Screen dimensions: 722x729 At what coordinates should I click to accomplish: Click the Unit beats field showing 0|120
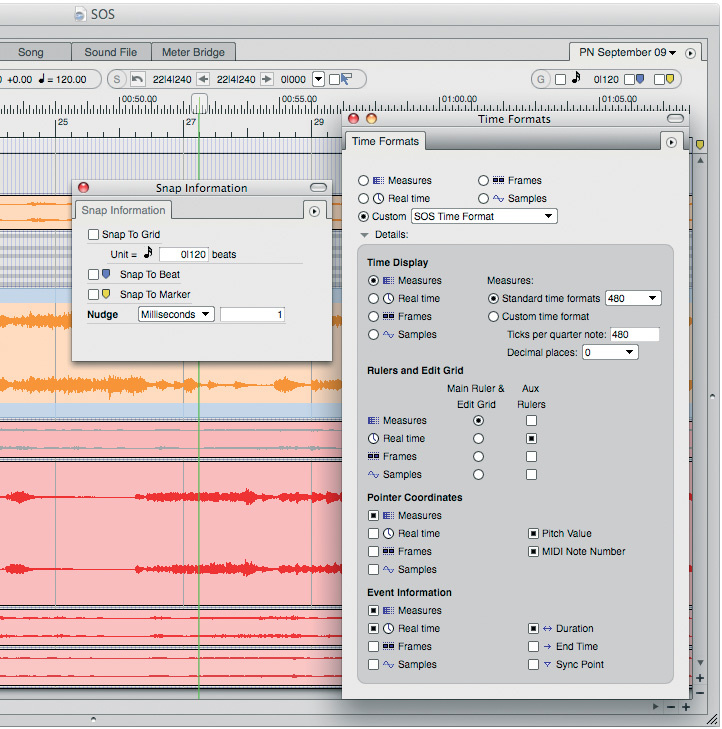tap(184, 254)
